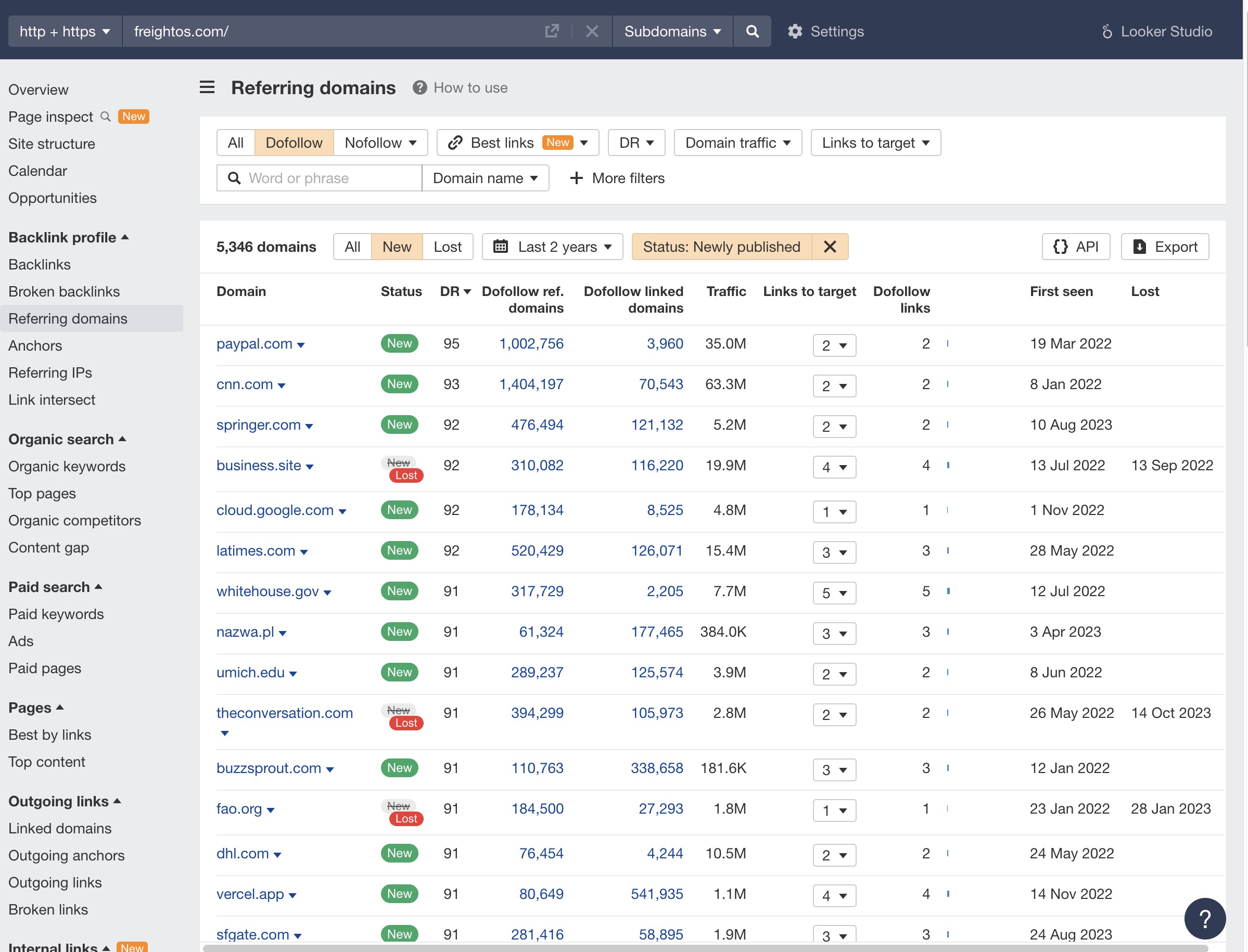Click the theconversation.com domain link
The height and width of the screenshot is (952, 1248).
[x=285, y=713]
